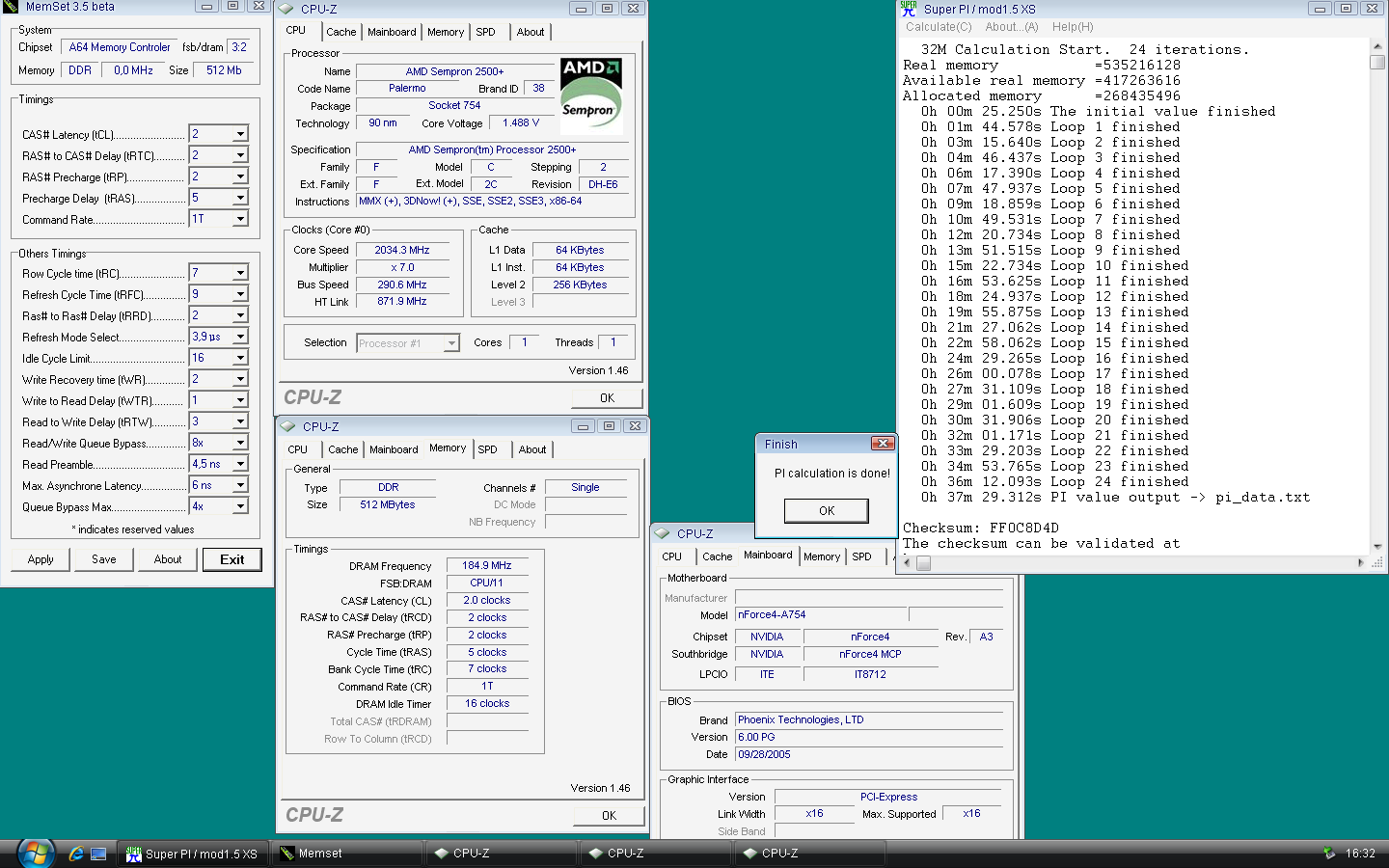Expand the Read/Write Queue Bypass dropdown

tap(240, 443)
